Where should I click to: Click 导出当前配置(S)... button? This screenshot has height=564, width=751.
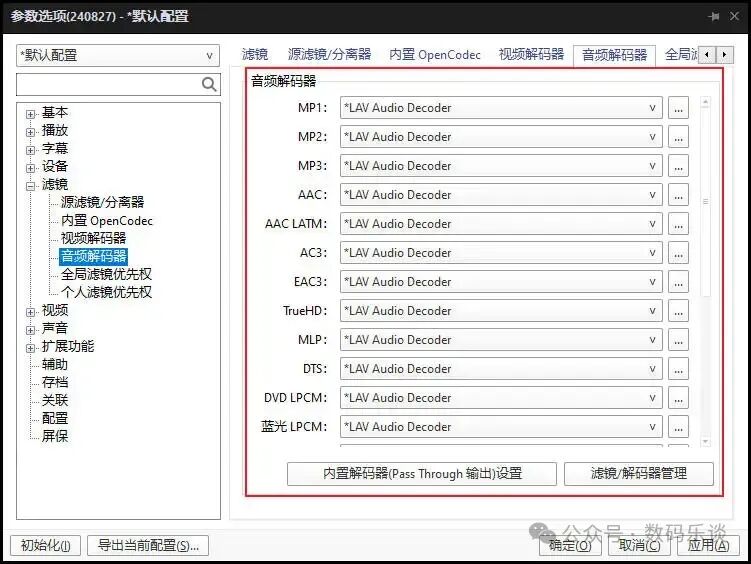coord(148,545)
